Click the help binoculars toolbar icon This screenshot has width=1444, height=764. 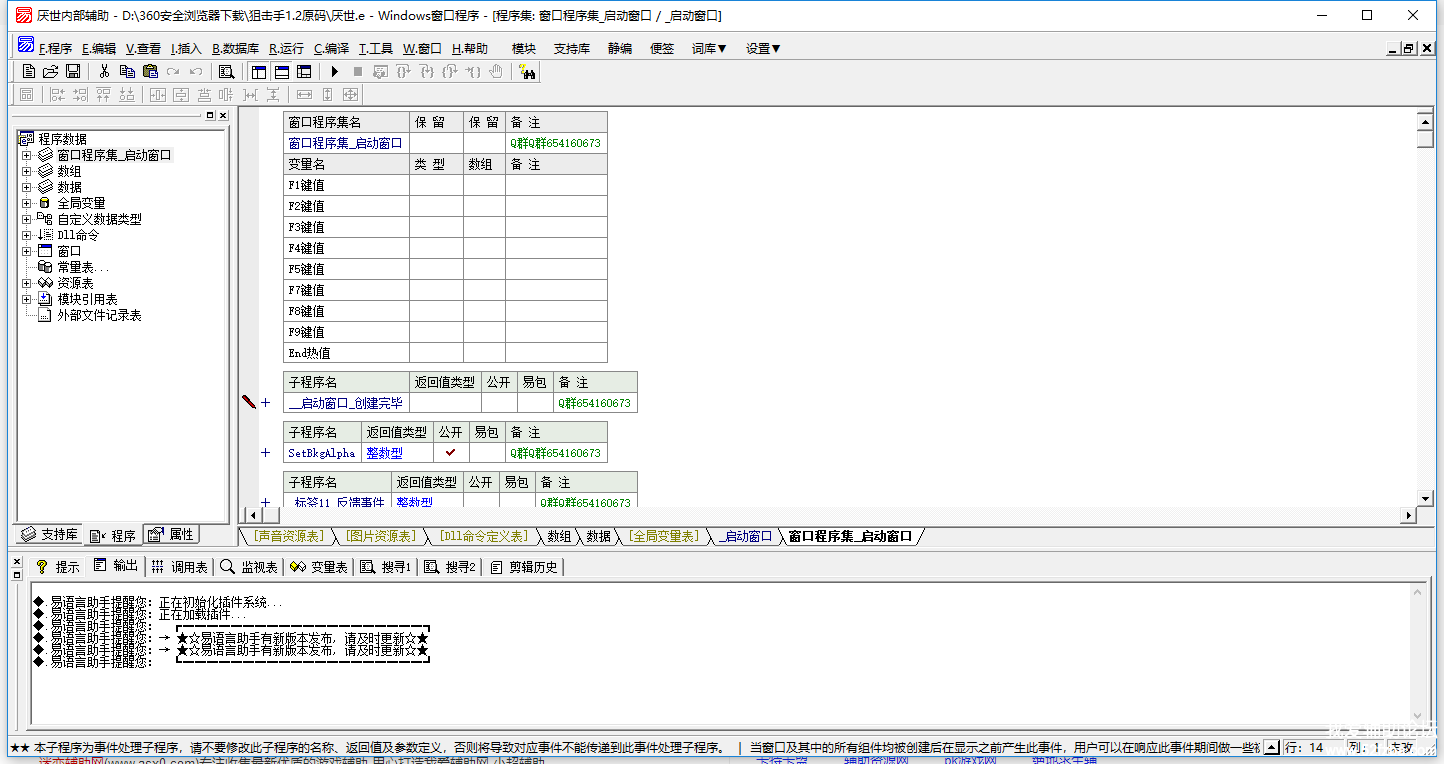[527, 71]
